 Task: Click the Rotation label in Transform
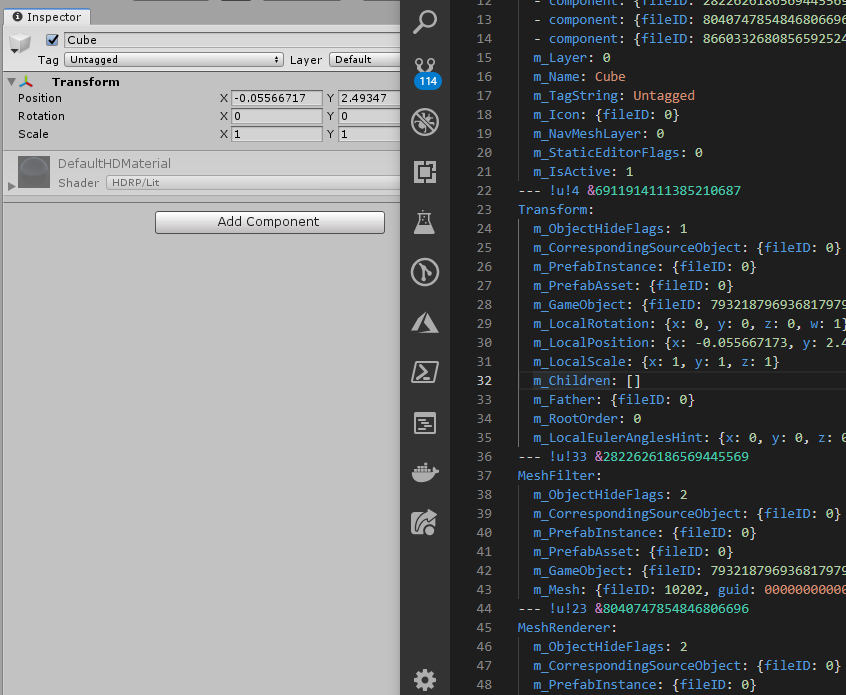click(x=41, y=116)
